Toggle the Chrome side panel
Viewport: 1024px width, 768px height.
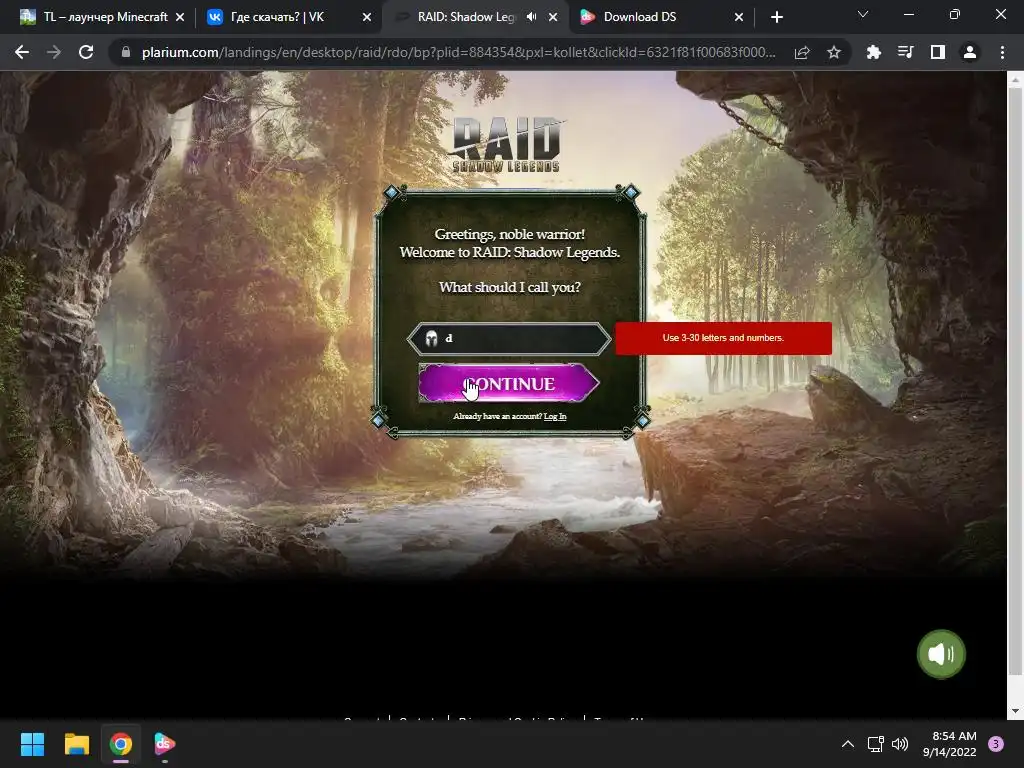[x=938, y=52]
